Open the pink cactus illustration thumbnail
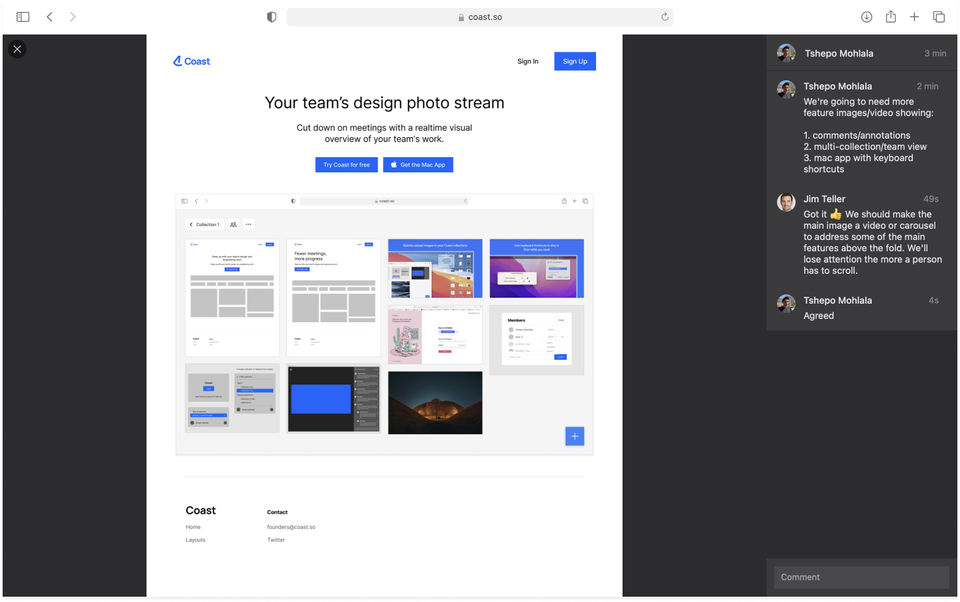Image resolution: width=960 pixels, height=602 pixels. [435, 336]
